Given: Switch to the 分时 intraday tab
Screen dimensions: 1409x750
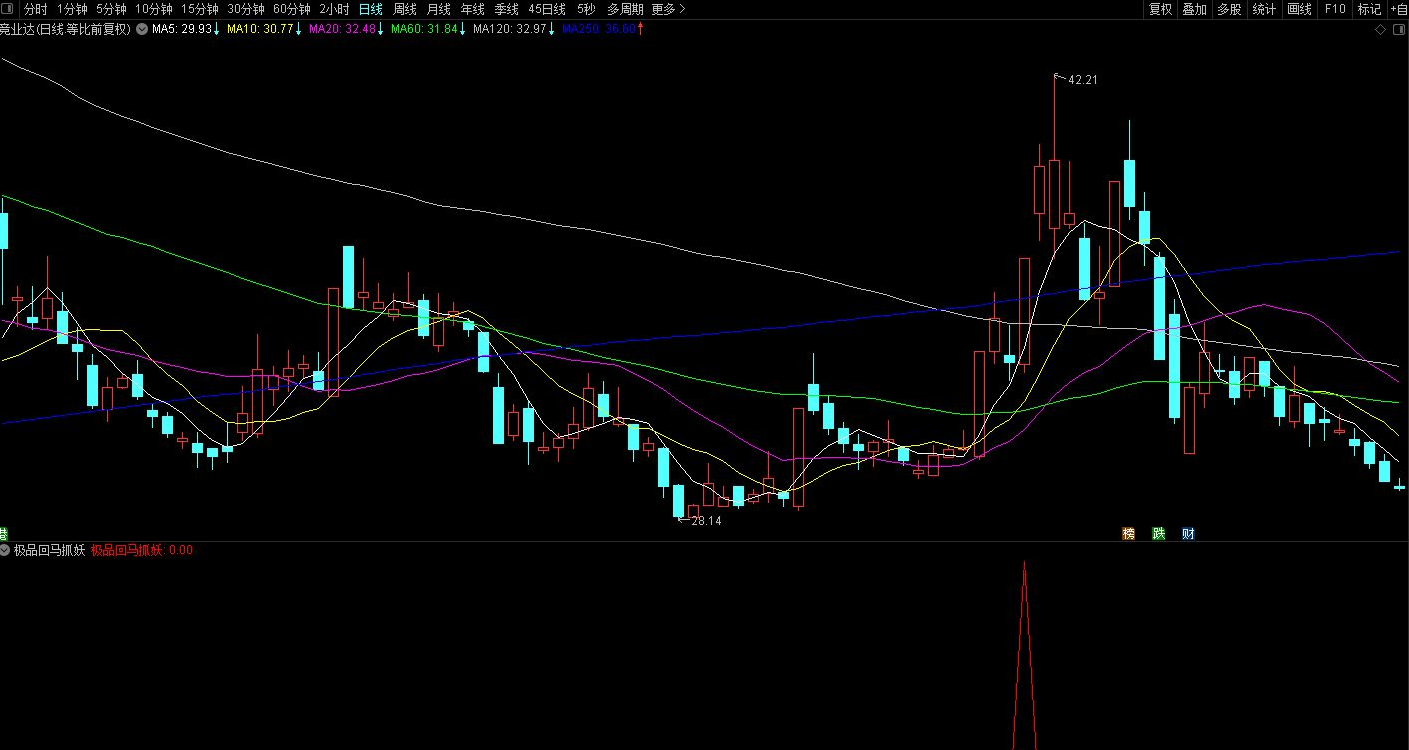Looking at the screenshot, I should pyautogui.click(x=36, y=9).
